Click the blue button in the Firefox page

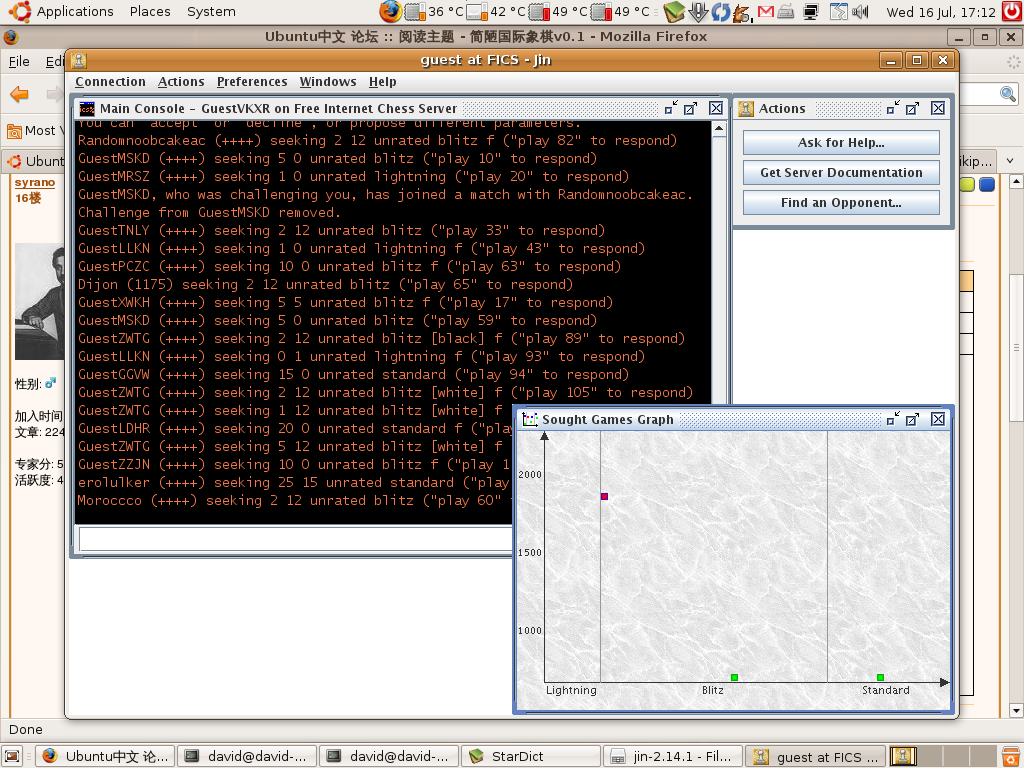tap(987, 184)
